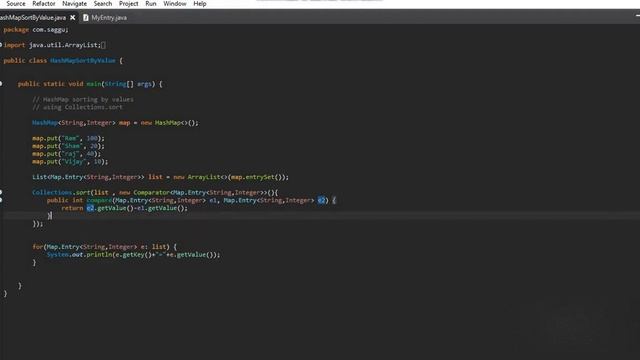
Task: Click the Collections keyword in sort call
Action: pyautogui.click(x=52, y=192)
